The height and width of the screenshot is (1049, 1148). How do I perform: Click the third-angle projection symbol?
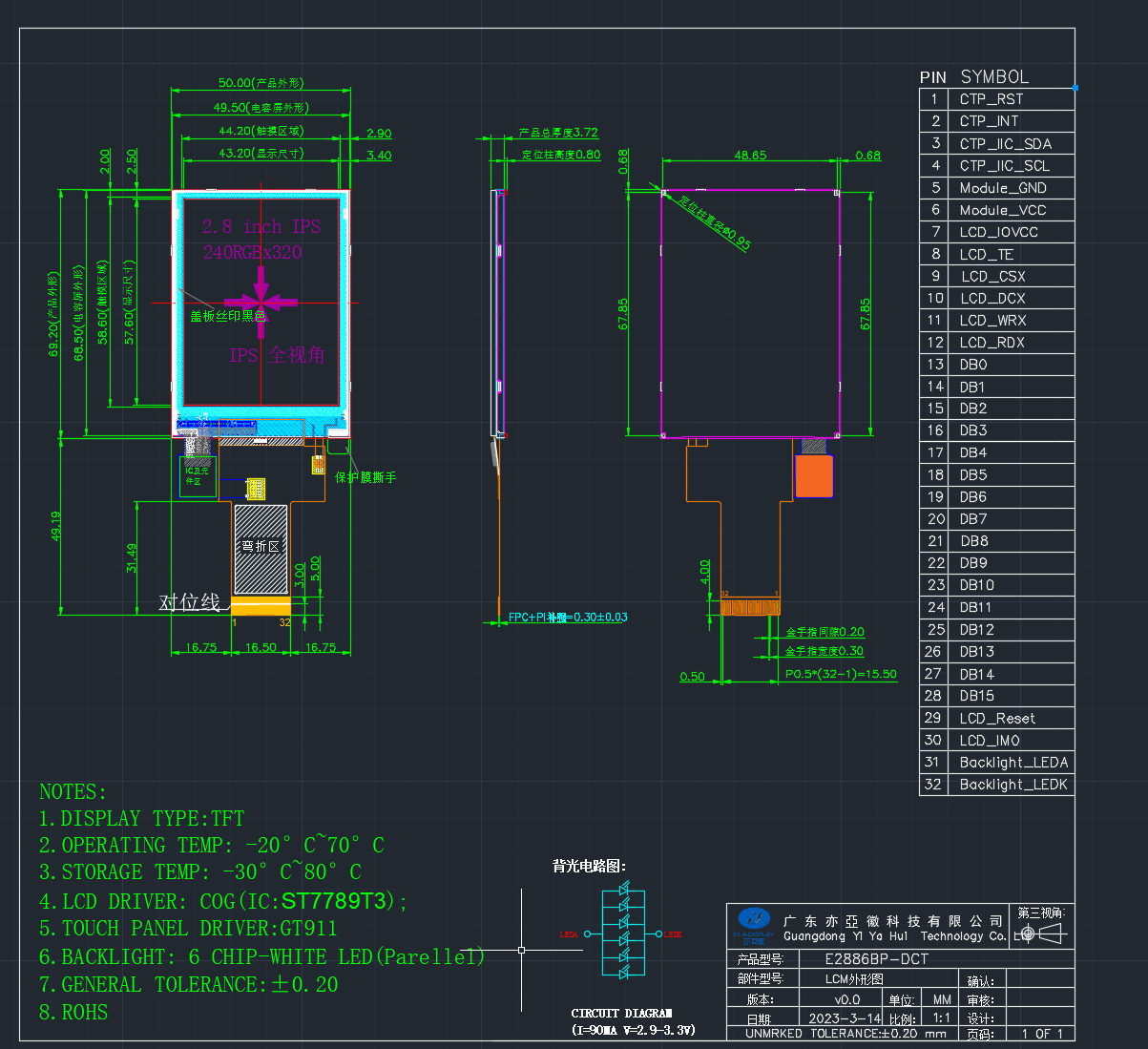point(1040,934)
